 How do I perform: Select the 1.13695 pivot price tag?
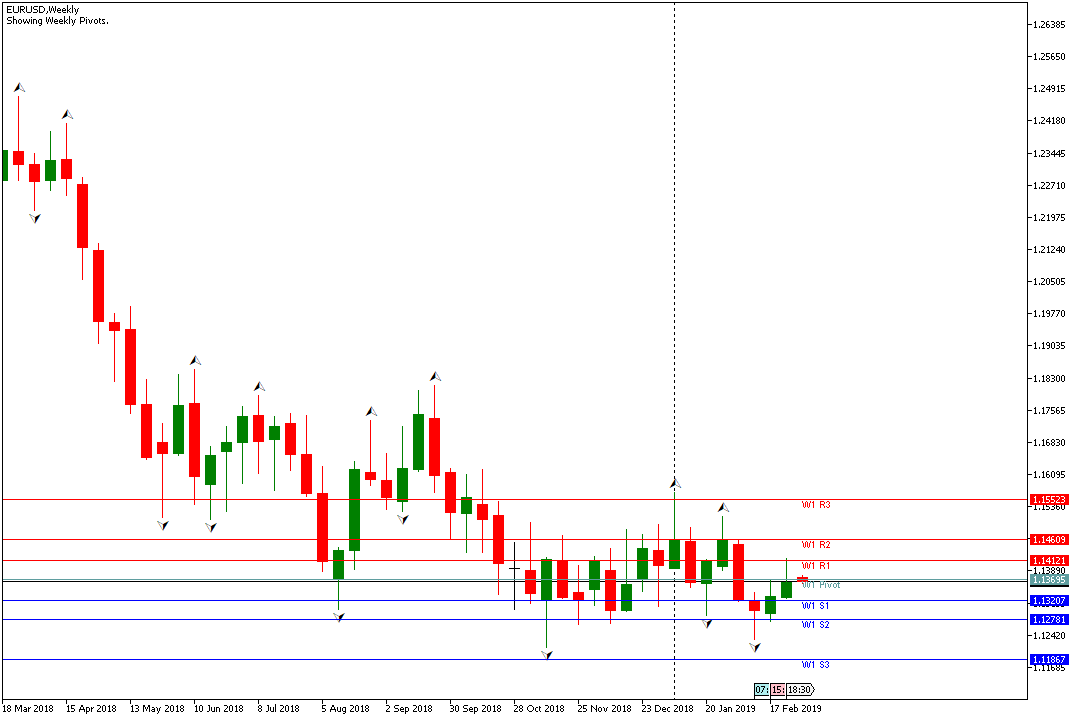[x=1050, y=580]
